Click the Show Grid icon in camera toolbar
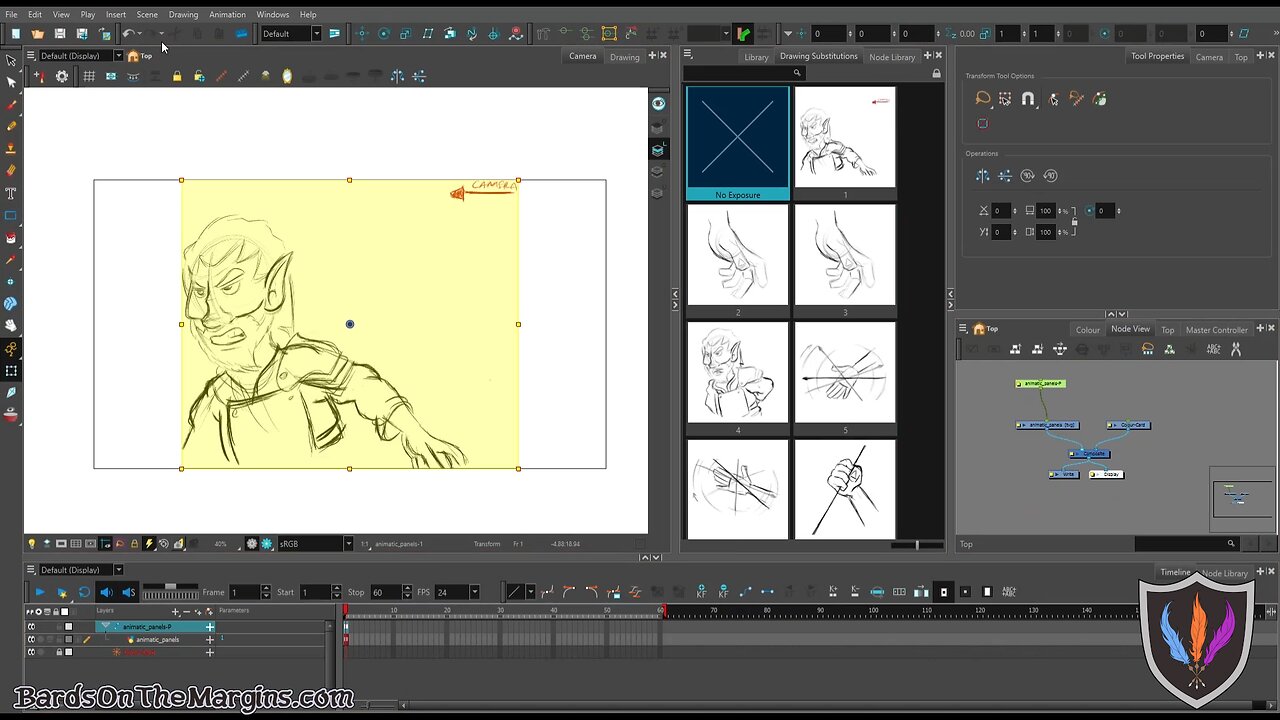Viewport: 1280px width, 720px height. 89,76
